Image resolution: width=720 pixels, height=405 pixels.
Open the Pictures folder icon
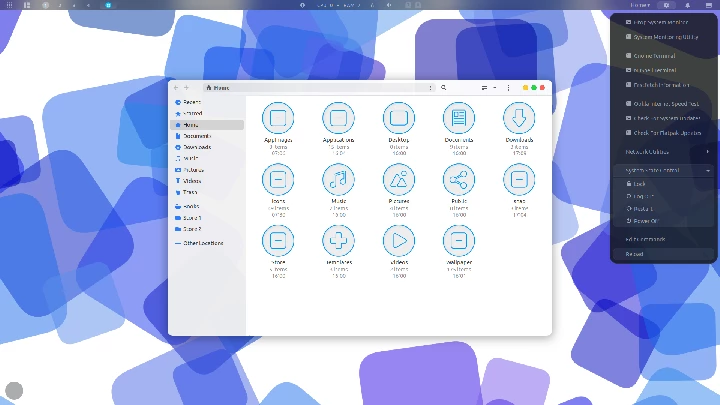tap(398, 180)
